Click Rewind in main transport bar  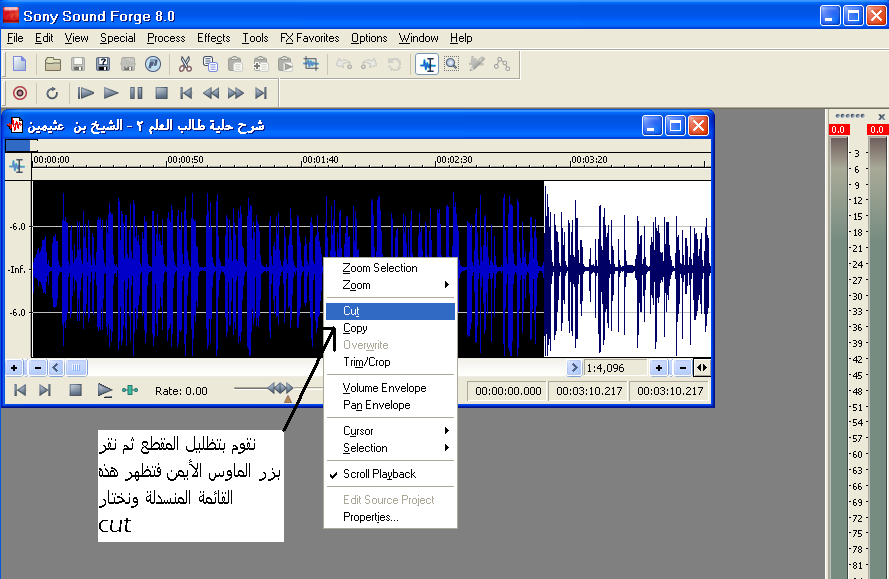[211, 93]
